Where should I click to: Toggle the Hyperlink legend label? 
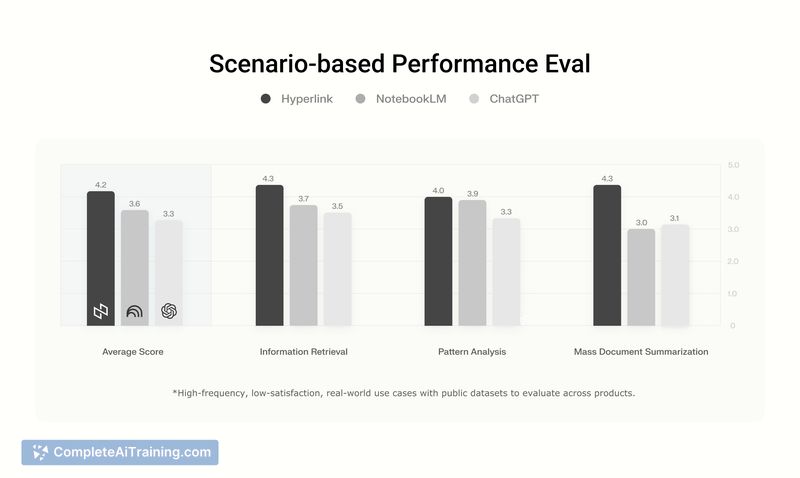tap(307, 99)
